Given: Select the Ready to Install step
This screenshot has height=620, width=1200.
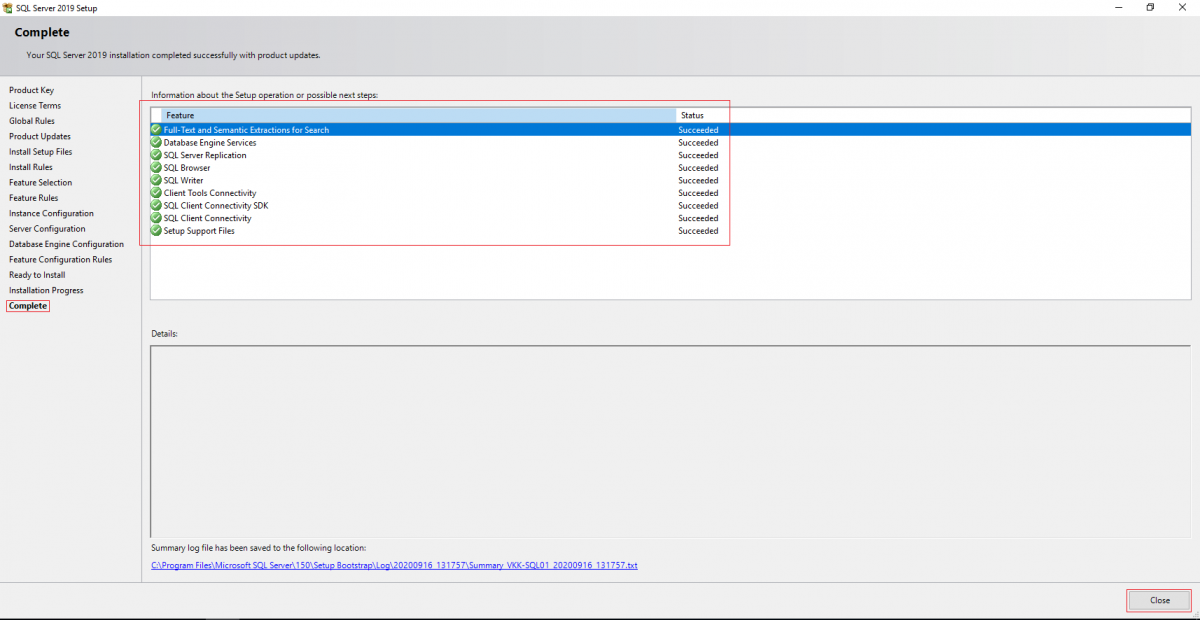Looking at the screenshot, I should (37, 275).
